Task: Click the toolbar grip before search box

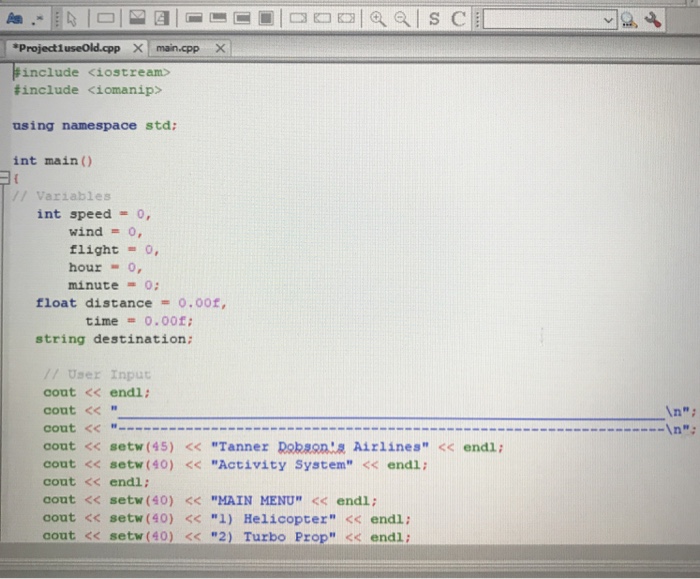Action: coord(477,19)
